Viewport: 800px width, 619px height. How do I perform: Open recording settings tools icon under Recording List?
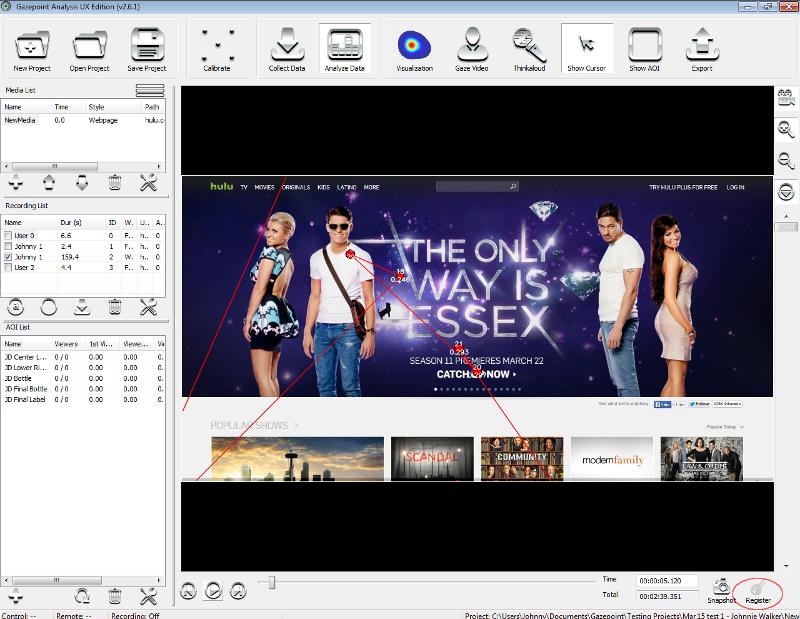(148, 307)
